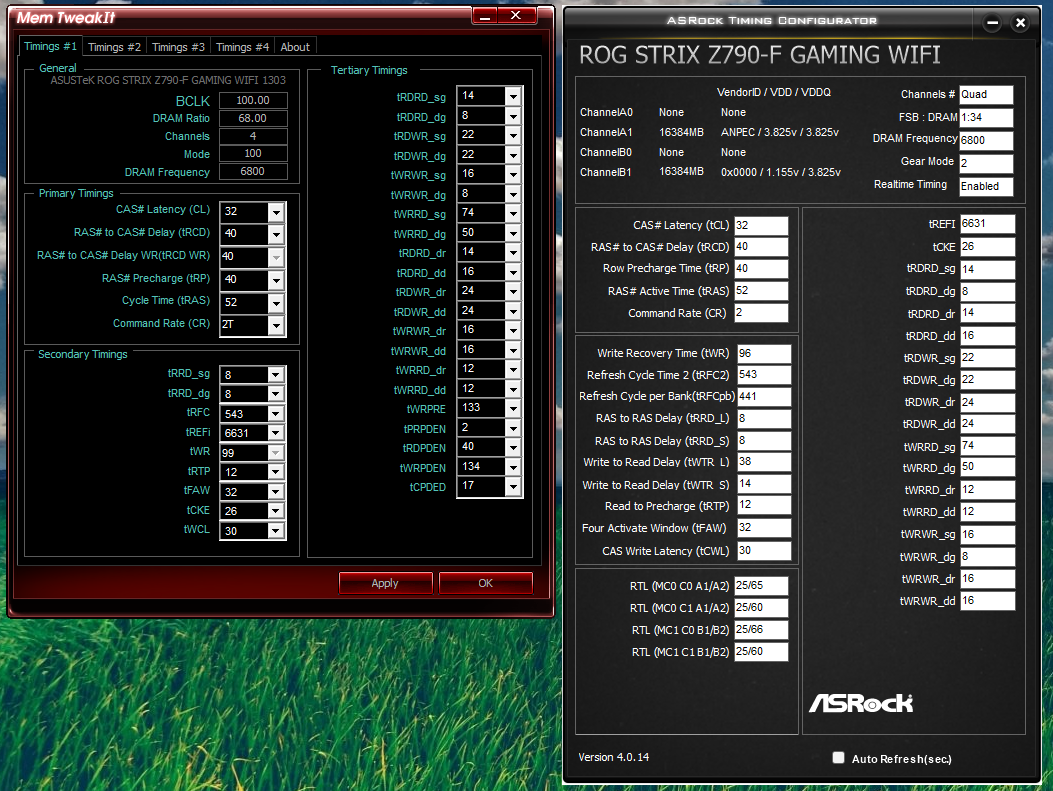Switch to the Timings #2 tab
1053x791 pixels.
click(x=114, y=47)
